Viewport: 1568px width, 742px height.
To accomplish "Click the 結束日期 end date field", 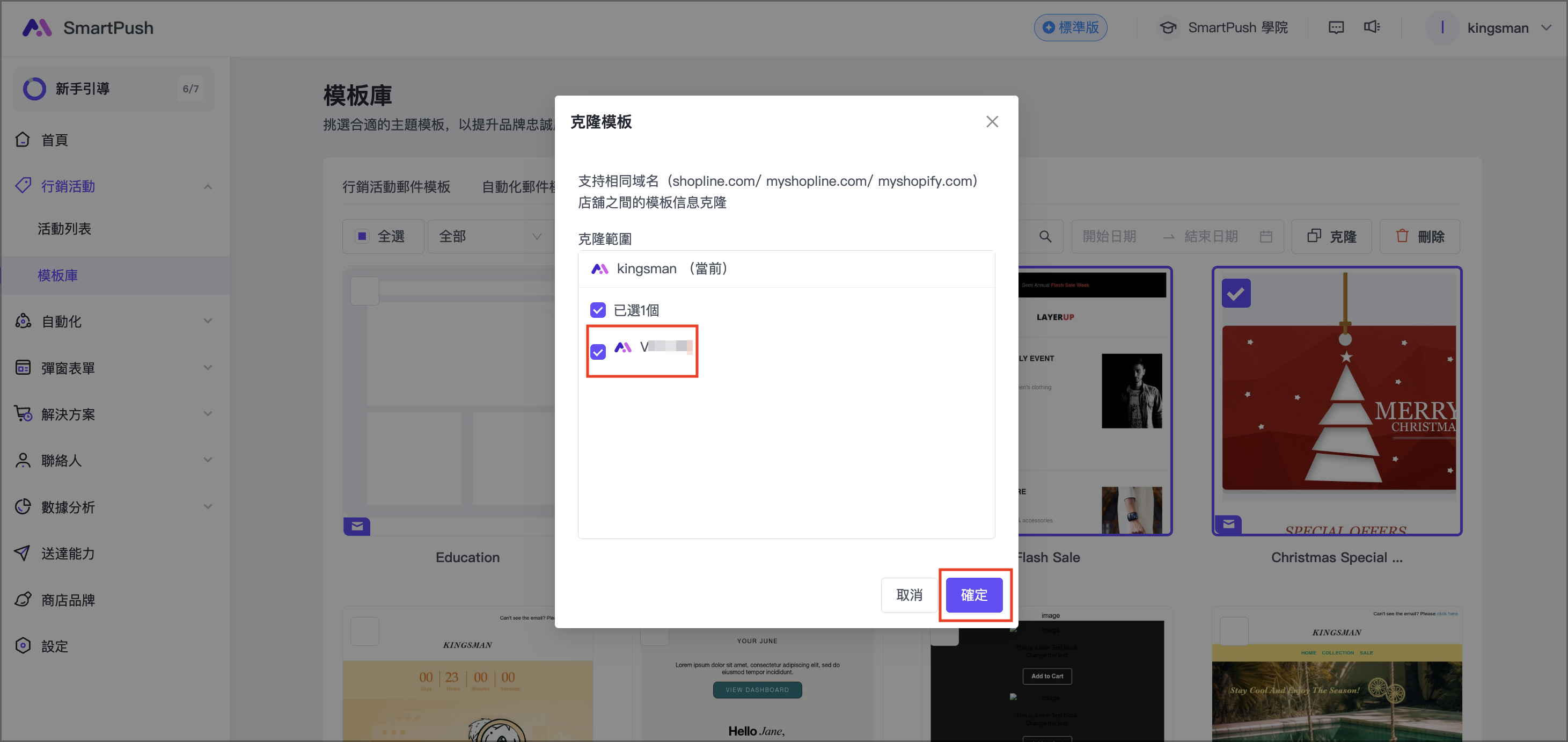I will 1211,236.
